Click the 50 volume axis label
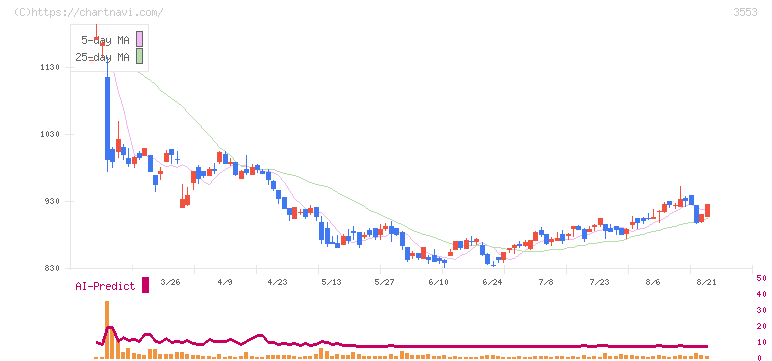 coord(761,278)
